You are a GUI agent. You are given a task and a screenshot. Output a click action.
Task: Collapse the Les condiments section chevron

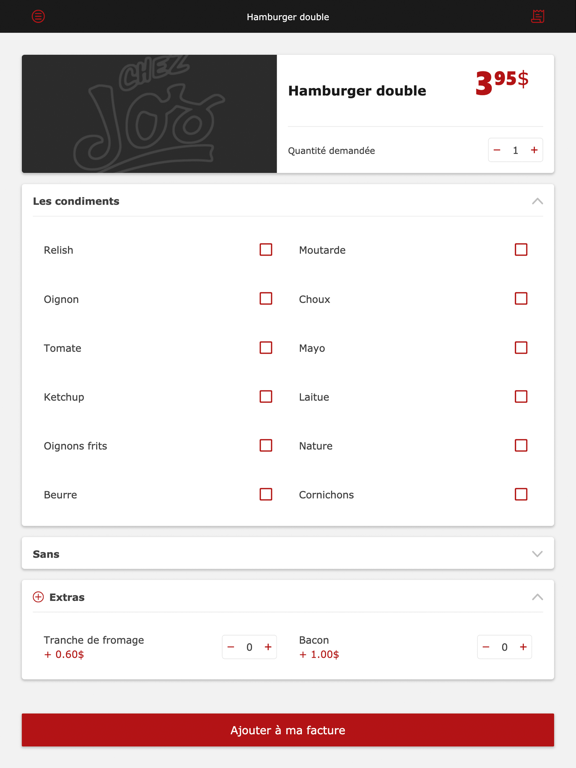(537, 201)
